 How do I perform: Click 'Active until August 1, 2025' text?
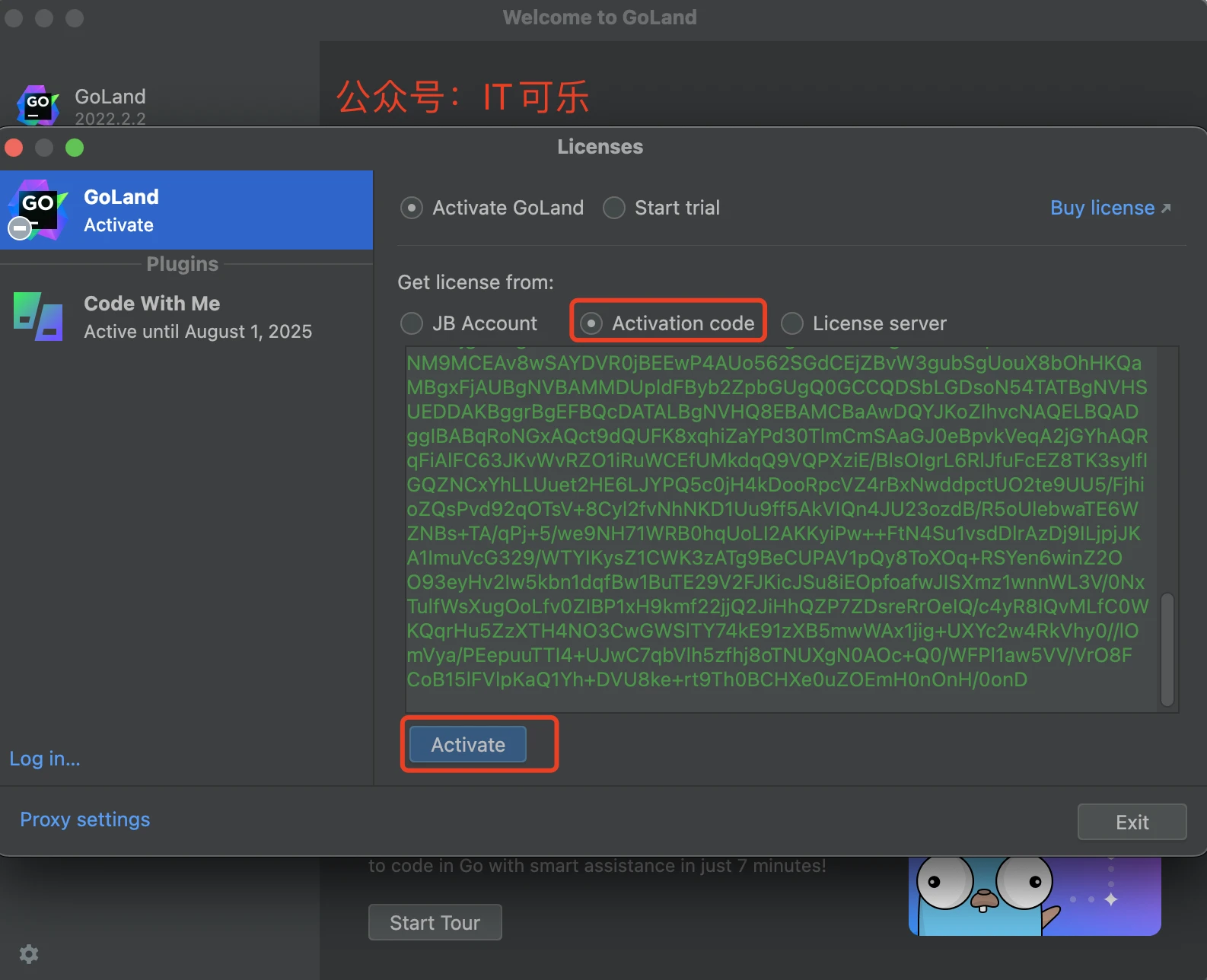click(x=198, y=332)
